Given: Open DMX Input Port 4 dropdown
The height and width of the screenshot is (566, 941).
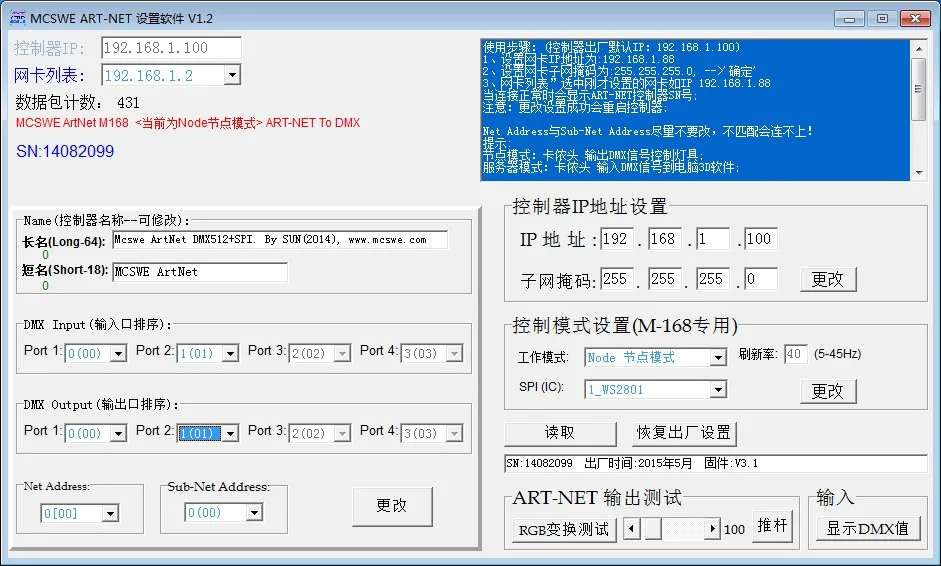Looking at the screenshot, I should click(x=454, y=354).
